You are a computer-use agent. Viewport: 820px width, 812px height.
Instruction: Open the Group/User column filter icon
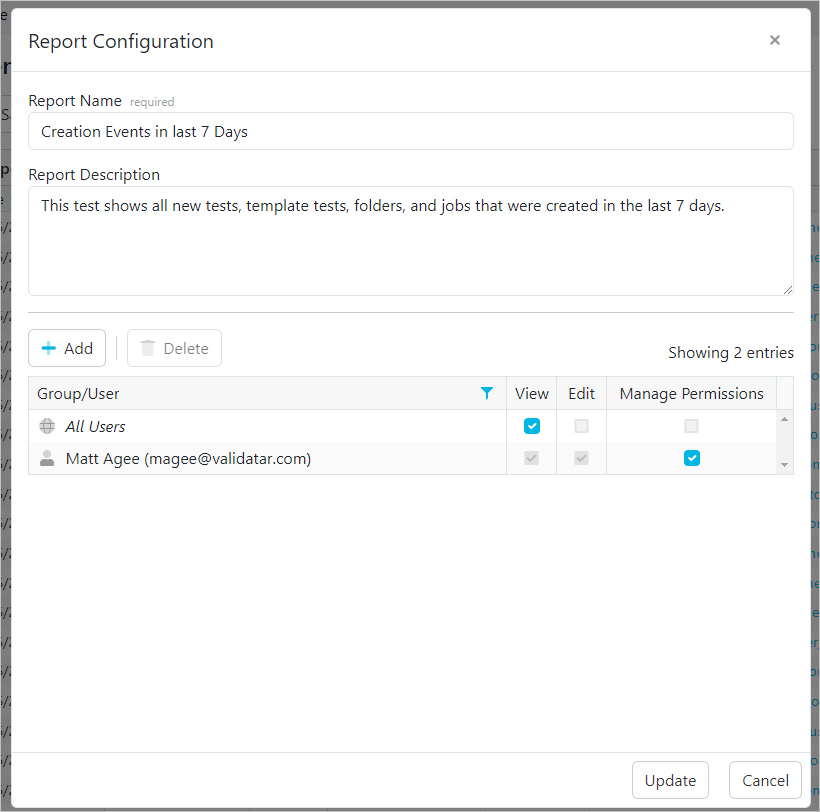(486, 393)
